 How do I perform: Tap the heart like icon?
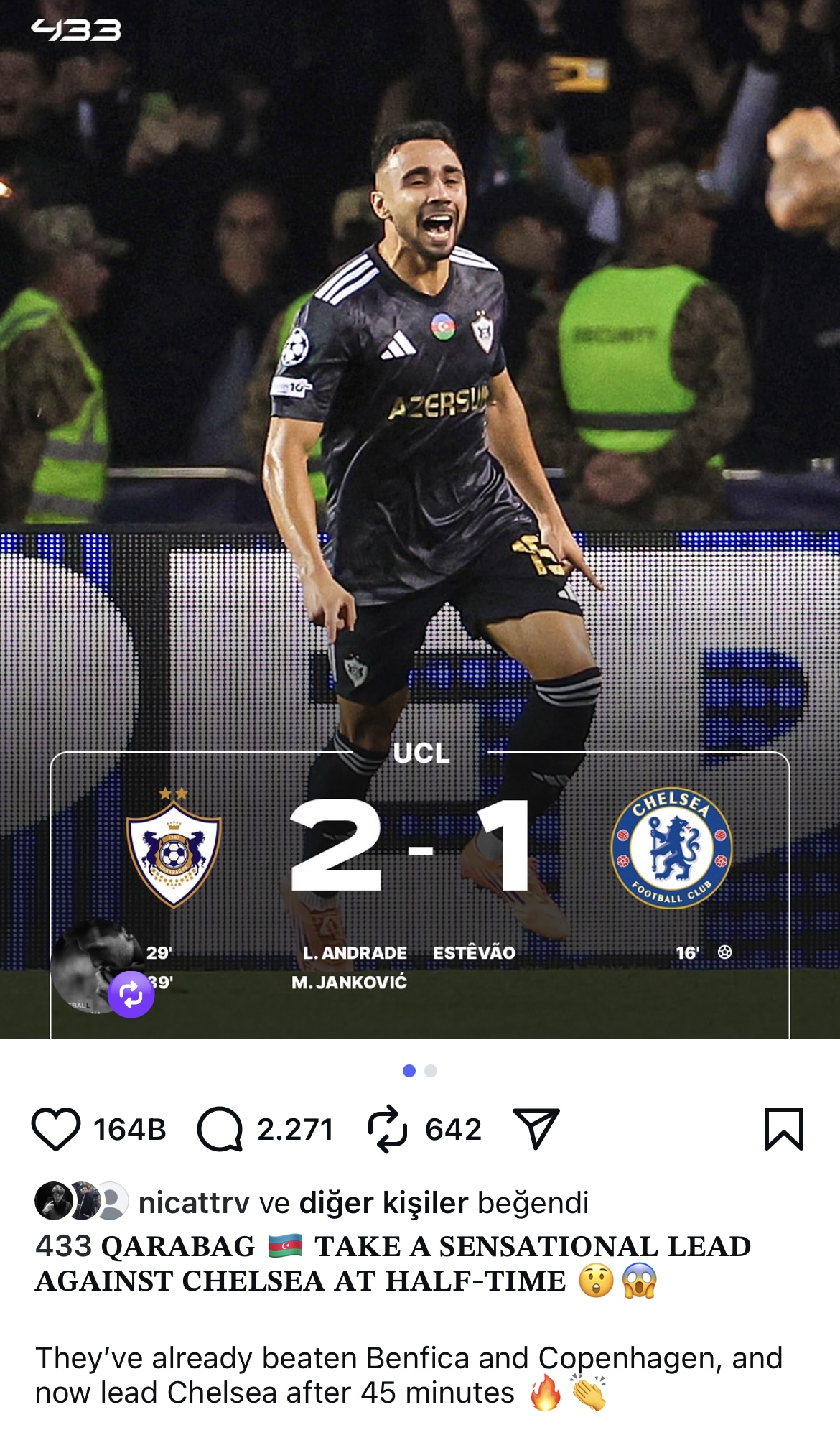56,1129
